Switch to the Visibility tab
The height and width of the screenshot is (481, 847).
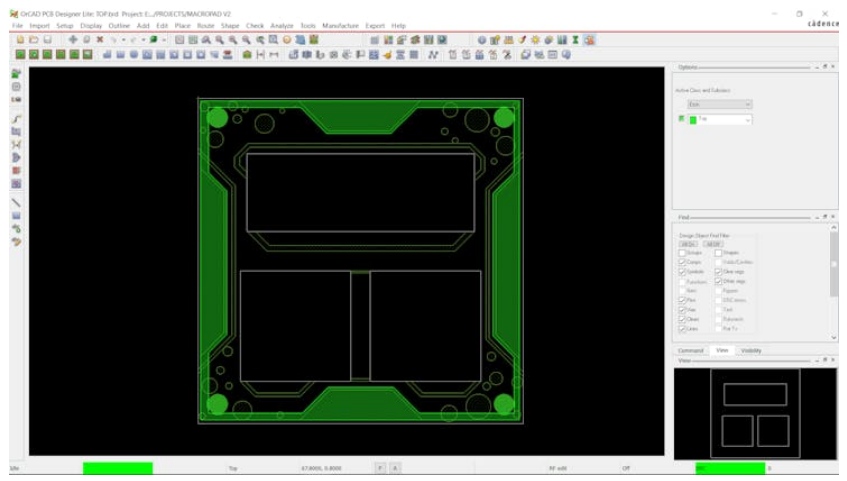(750, 350)
